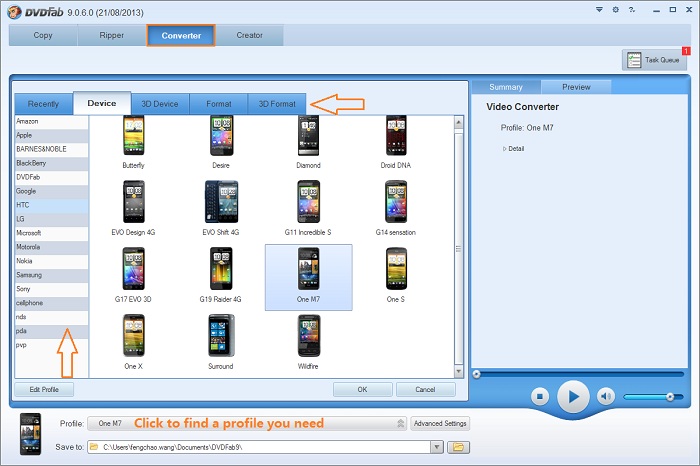This screenshot has width=700, height=466.
Task: Switch to the 3D Device tab
Action: [x=160, y=104]
